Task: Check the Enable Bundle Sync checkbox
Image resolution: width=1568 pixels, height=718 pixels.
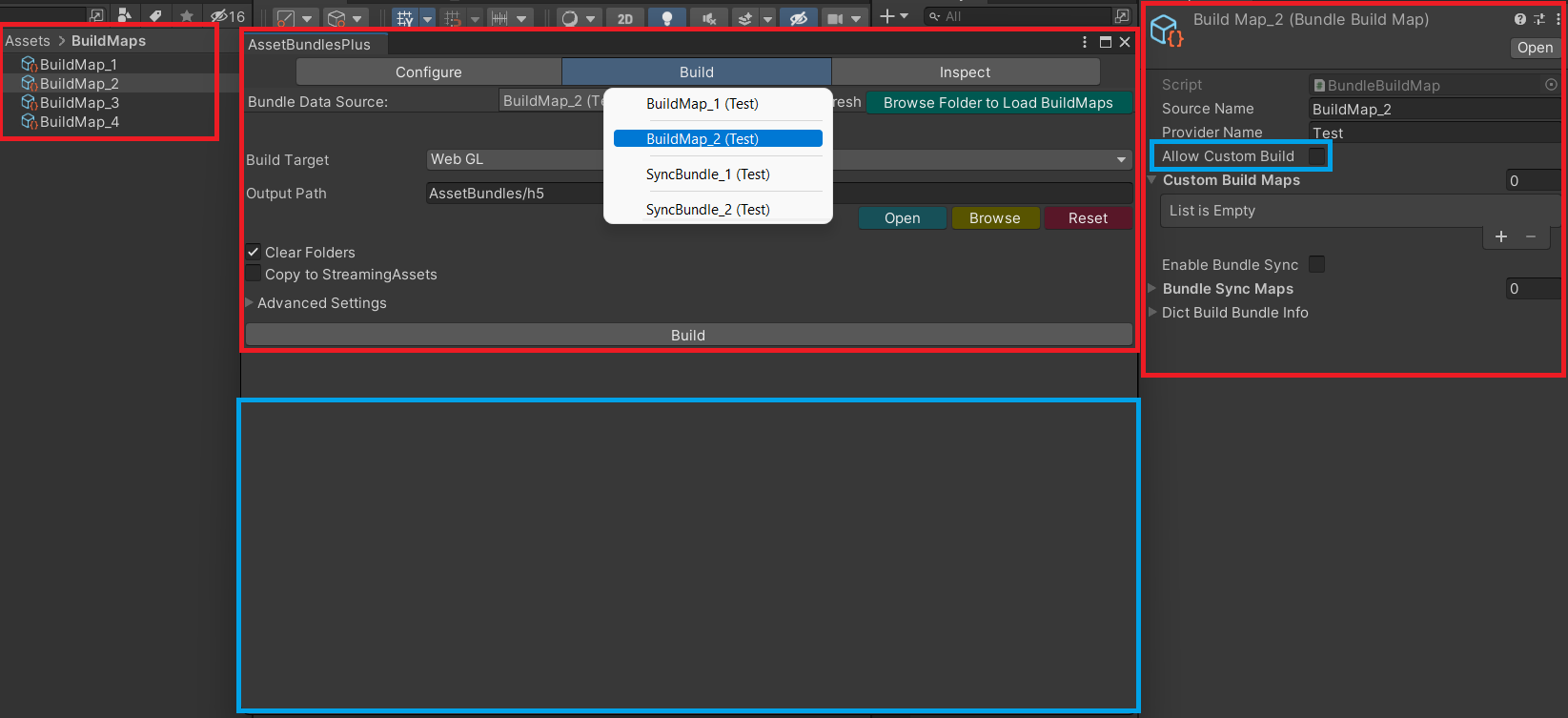Action: pyautogui.click(x=1317, y=264)
